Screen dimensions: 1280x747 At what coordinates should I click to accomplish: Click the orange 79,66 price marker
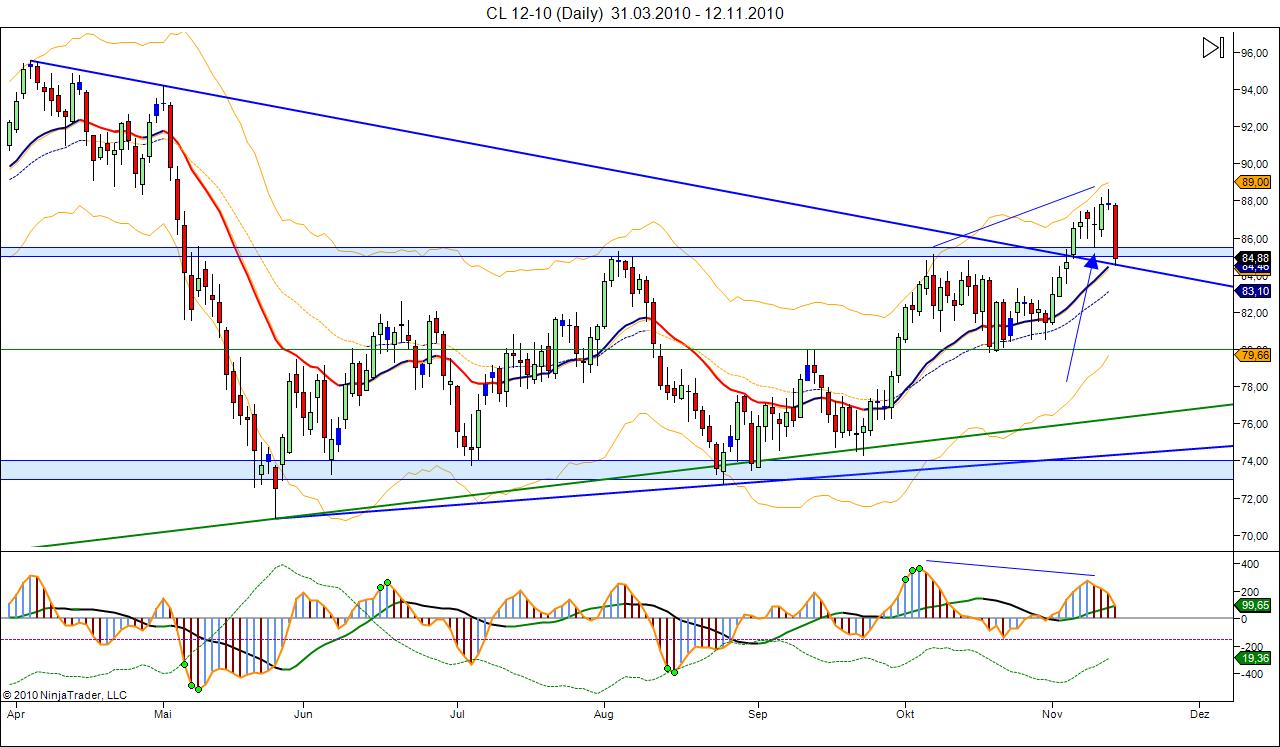click(x=1254, y=354)
